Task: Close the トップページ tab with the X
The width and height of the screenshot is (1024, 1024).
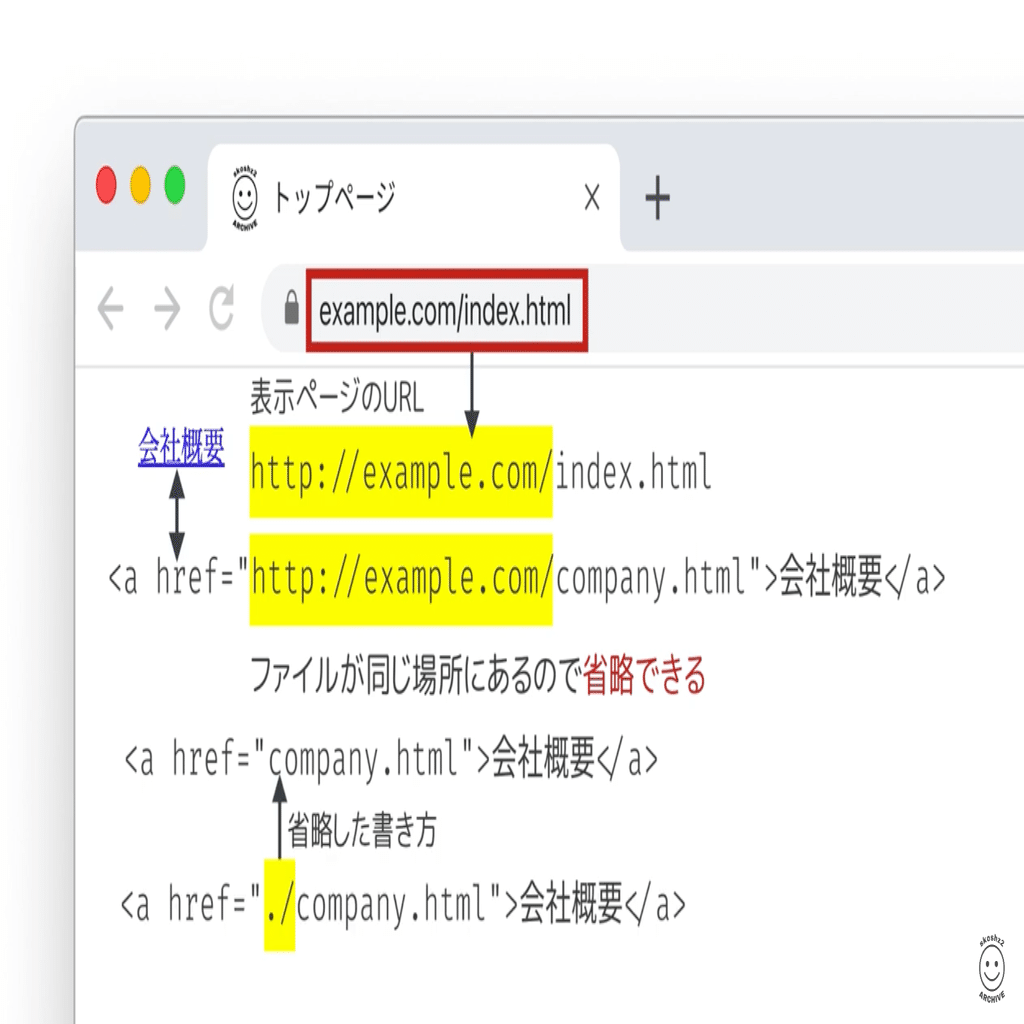Action: [x=591, y=197]
